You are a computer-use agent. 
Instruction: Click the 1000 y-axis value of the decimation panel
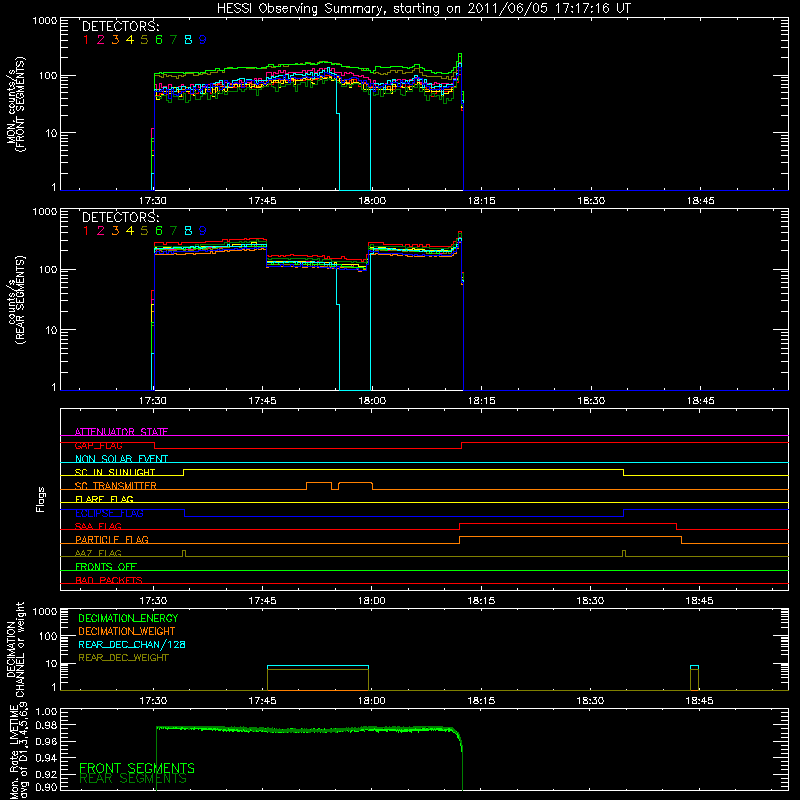[45, 612]
